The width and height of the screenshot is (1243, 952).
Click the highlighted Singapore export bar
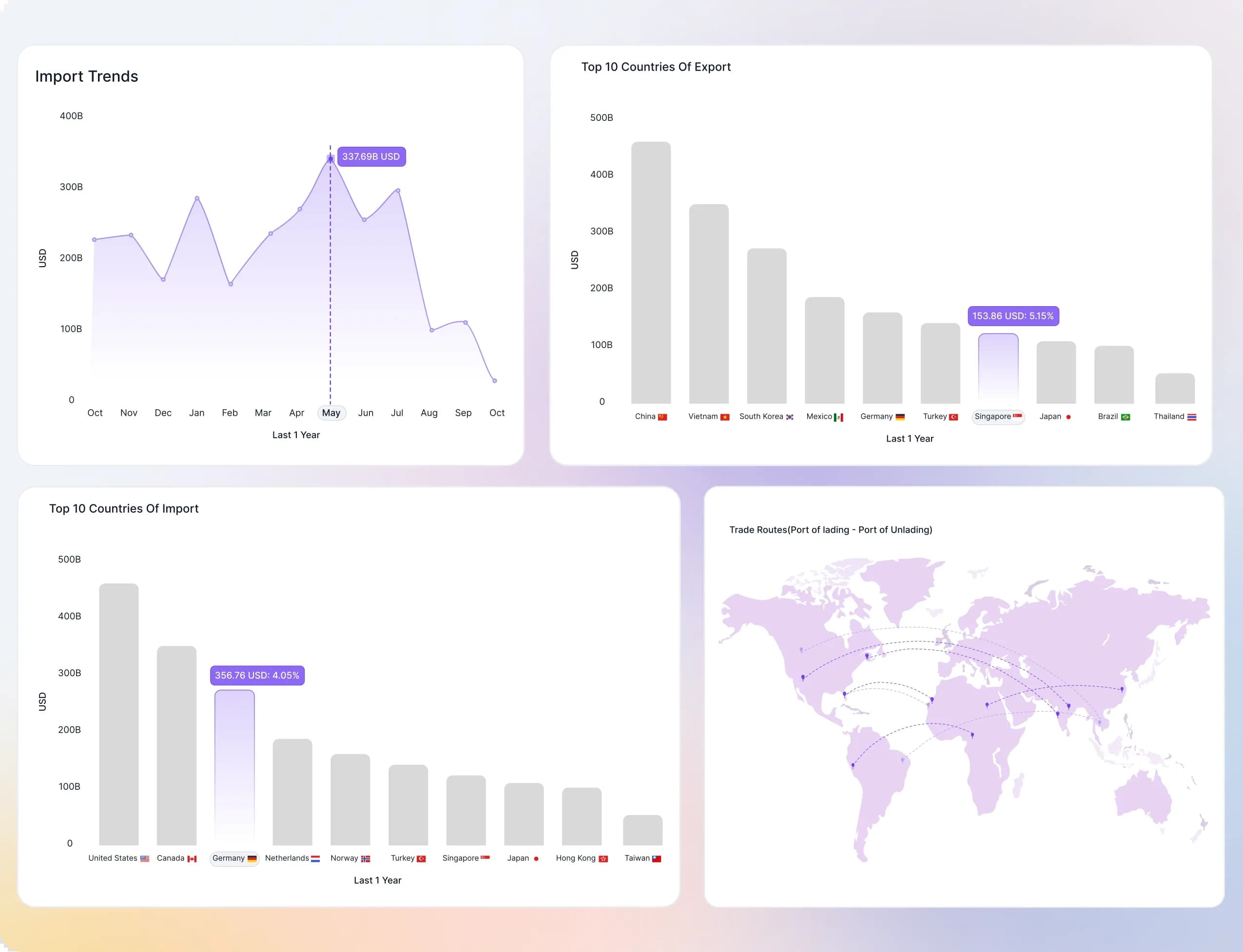[x=998, y=369]
